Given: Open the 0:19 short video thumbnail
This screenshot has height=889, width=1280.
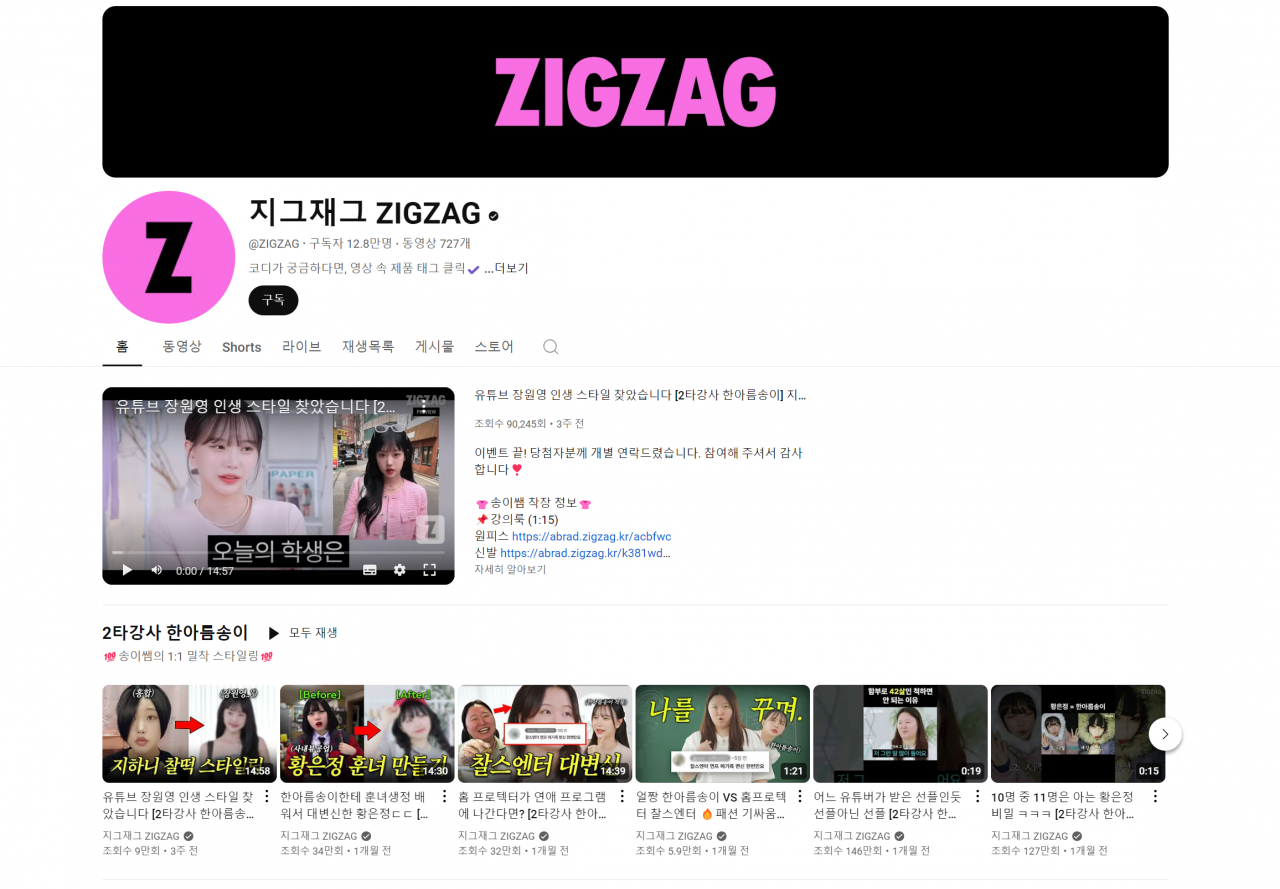Looking at the screenshot, I should coord(900,734).
